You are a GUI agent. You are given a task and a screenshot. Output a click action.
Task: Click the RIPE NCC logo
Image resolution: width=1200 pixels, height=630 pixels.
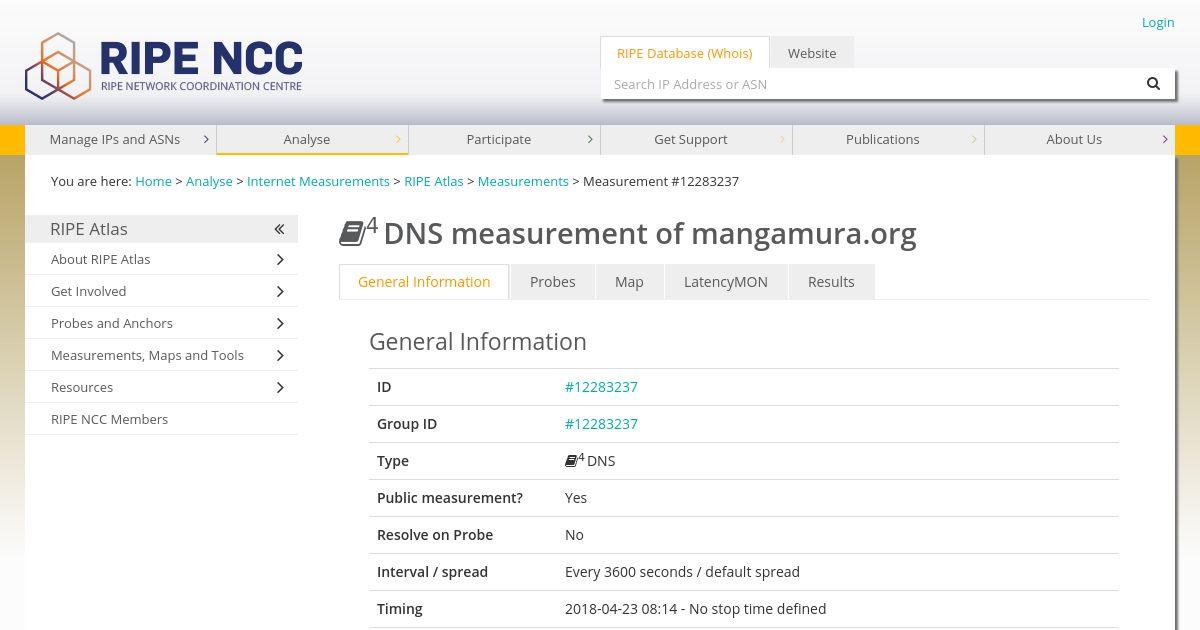[x=164, y=66]
